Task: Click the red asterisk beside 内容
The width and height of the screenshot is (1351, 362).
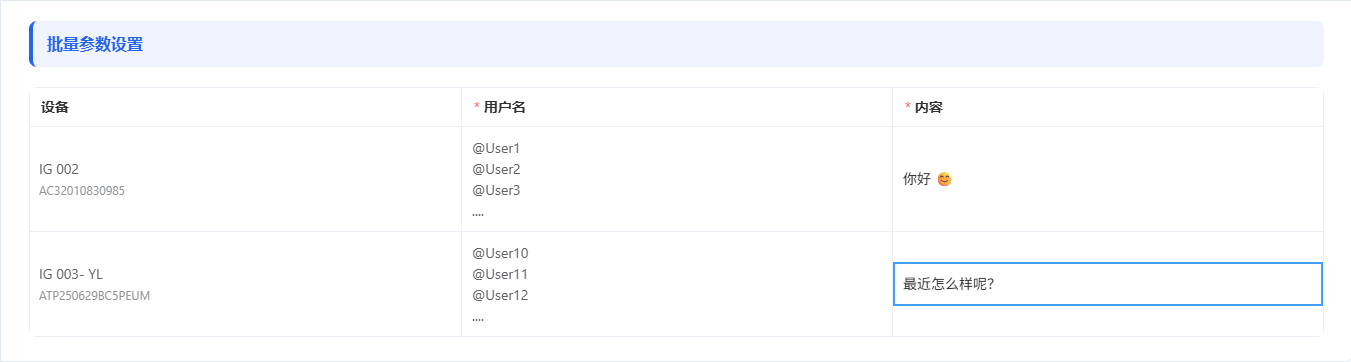Action: (x=907, y=107)
